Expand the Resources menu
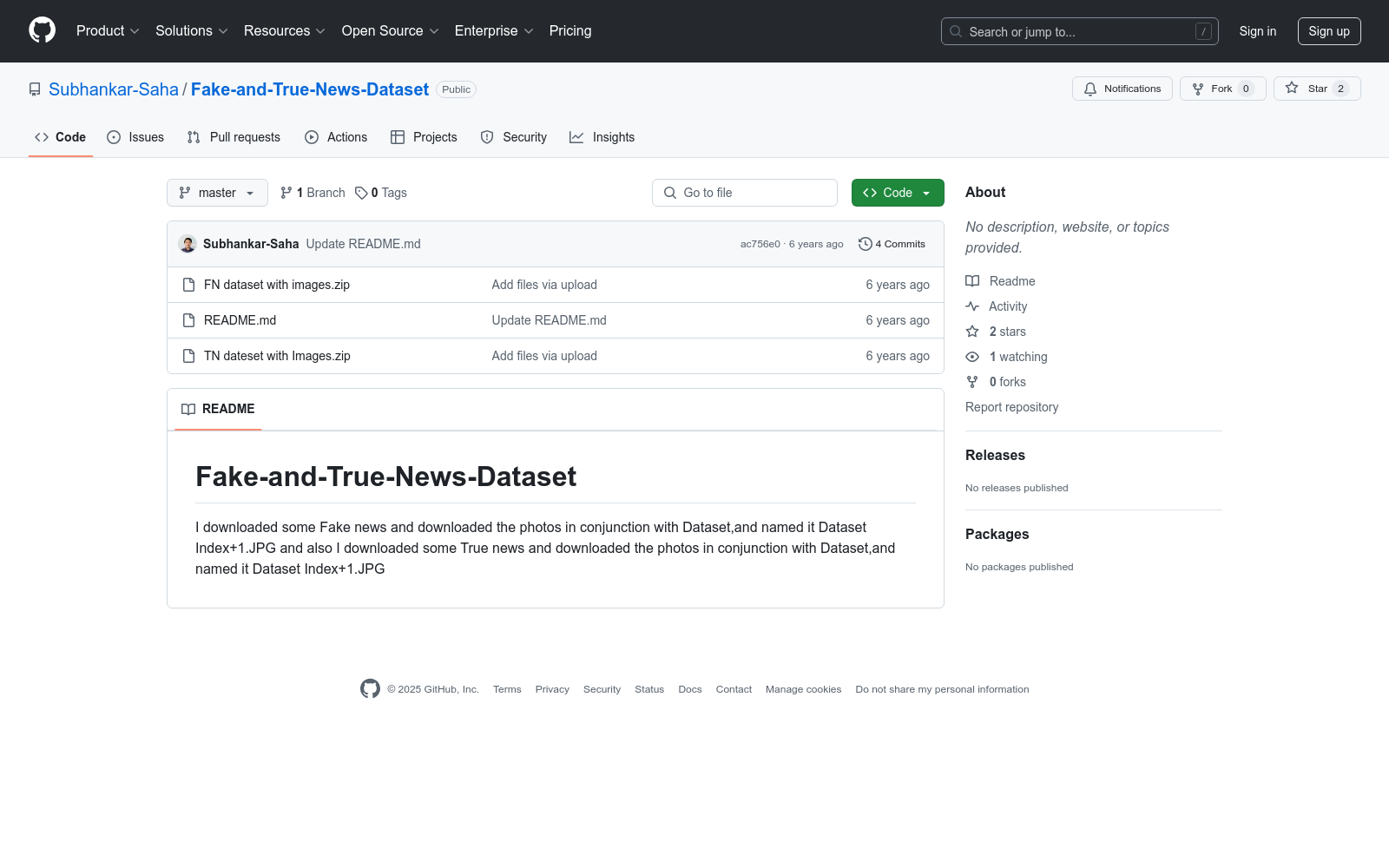 (285, 31)
